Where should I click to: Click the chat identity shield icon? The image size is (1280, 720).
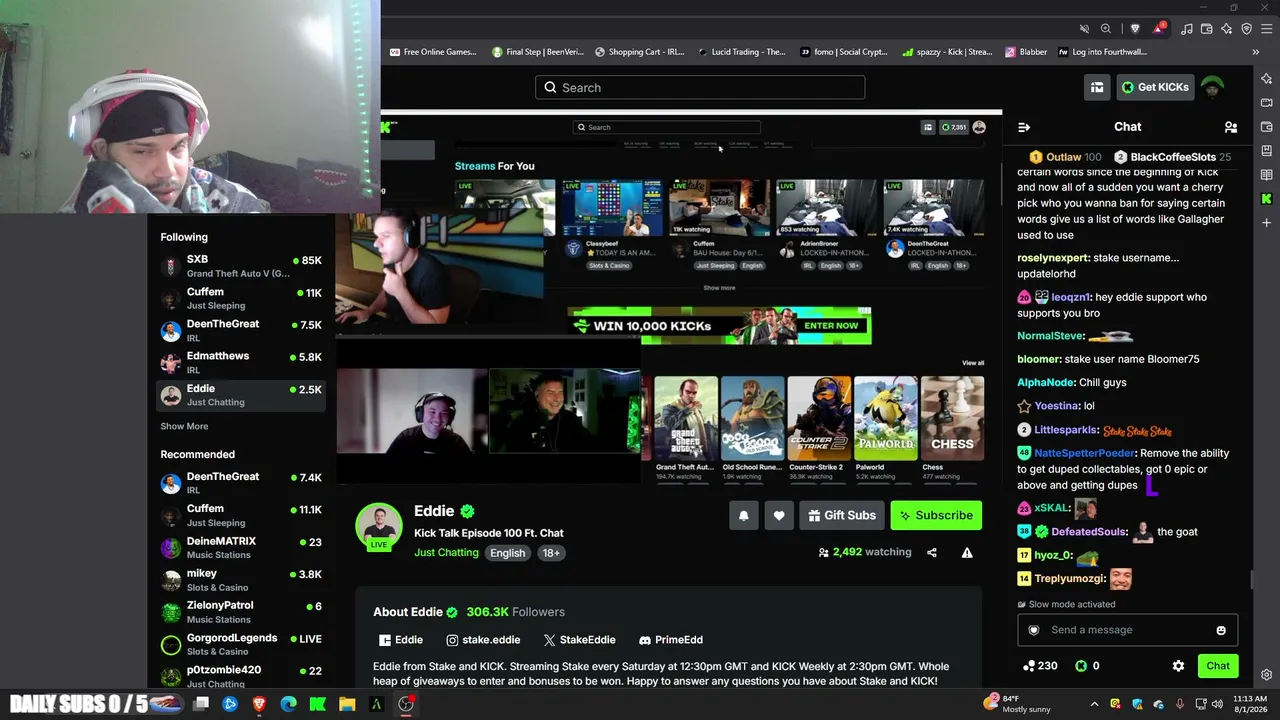(x=1034, y=630)
